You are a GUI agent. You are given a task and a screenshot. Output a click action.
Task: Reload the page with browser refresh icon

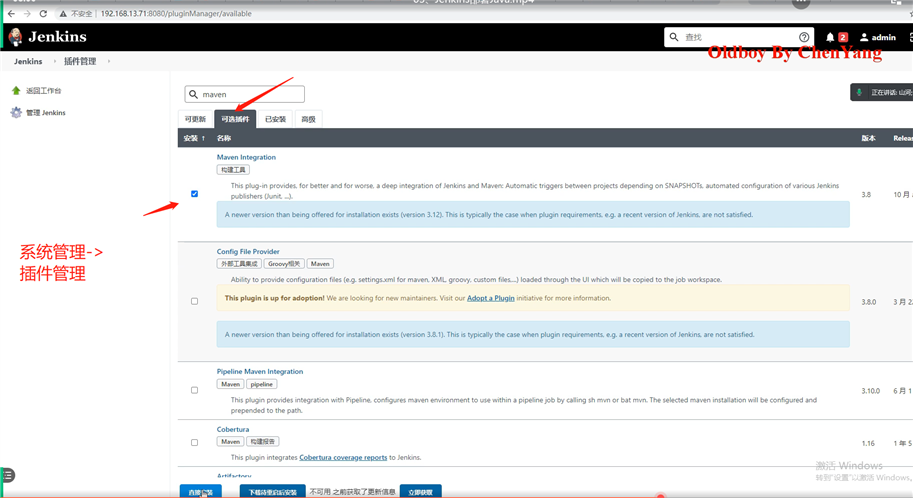[x=43, y=13]
